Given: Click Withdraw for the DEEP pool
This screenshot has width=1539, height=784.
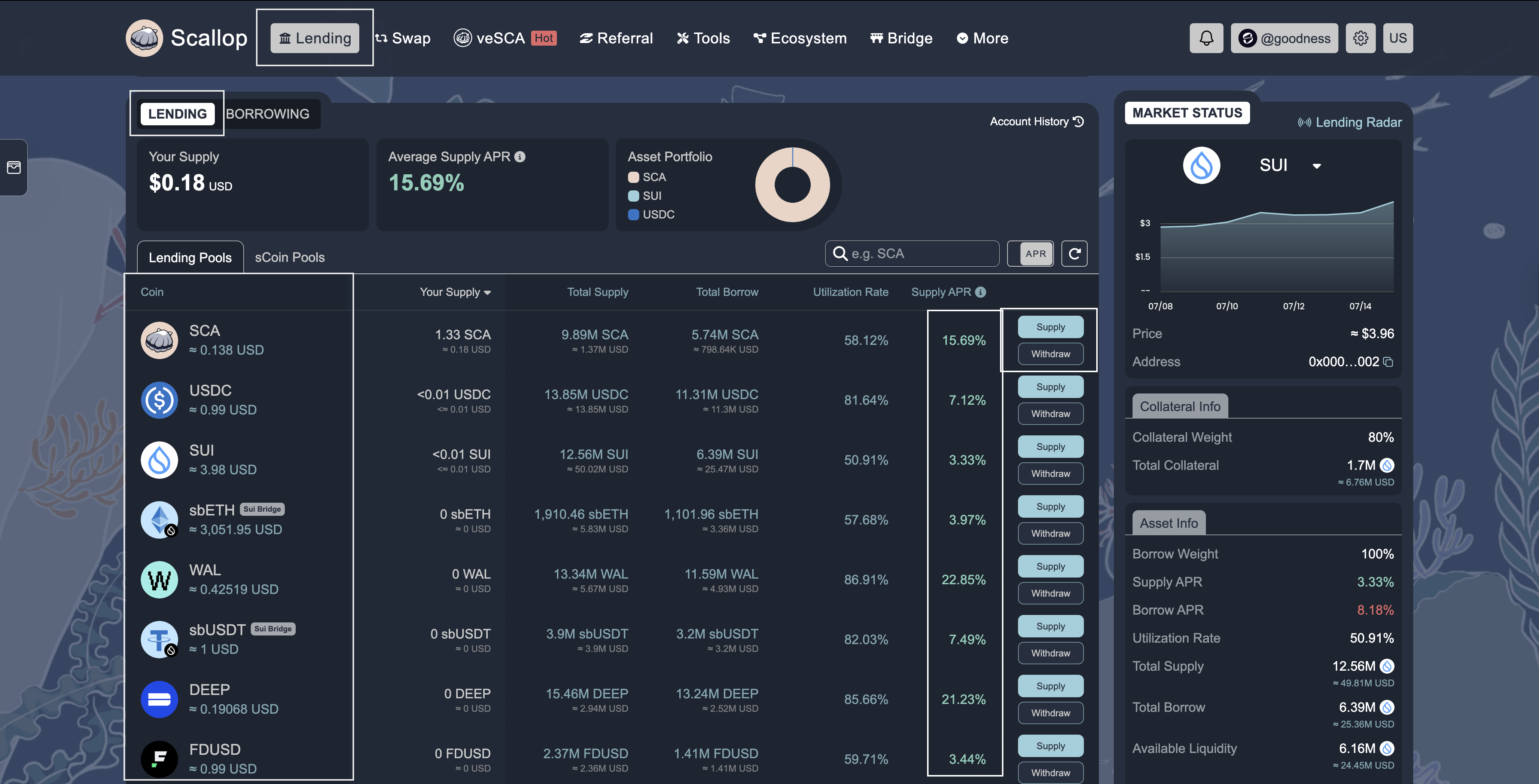Looking at the screenshot, I should coord(1050,713).
